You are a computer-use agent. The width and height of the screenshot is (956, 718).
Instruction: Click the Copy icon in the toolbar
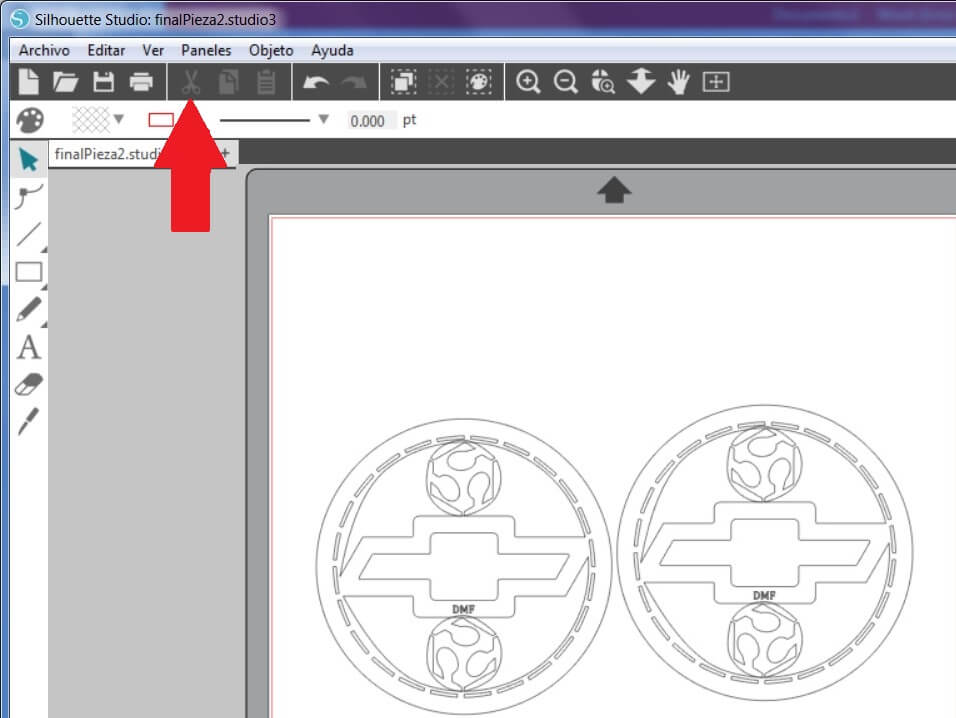(229, 82)
